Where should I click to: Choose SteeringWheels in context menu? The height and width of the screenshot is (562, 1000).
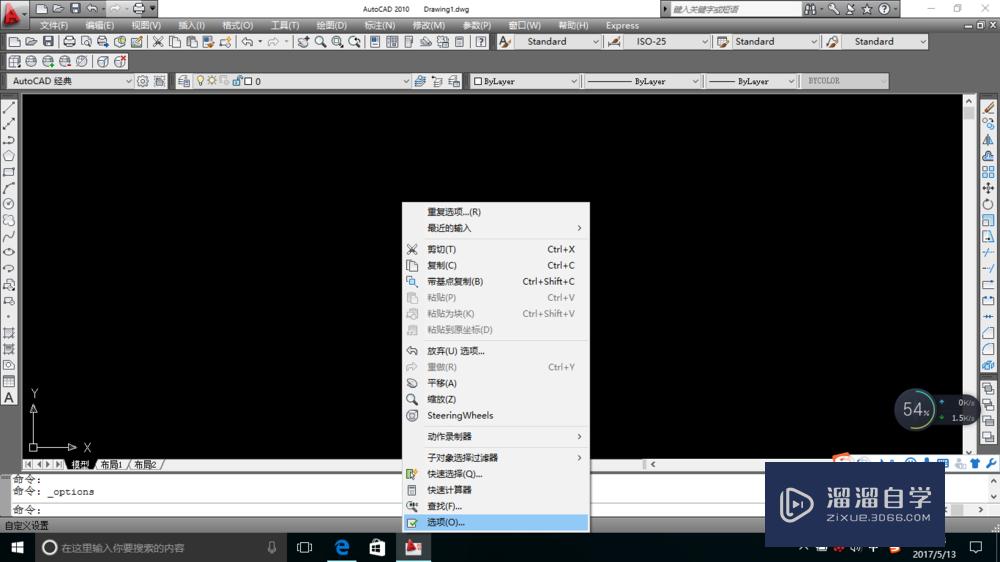(496, 415)
